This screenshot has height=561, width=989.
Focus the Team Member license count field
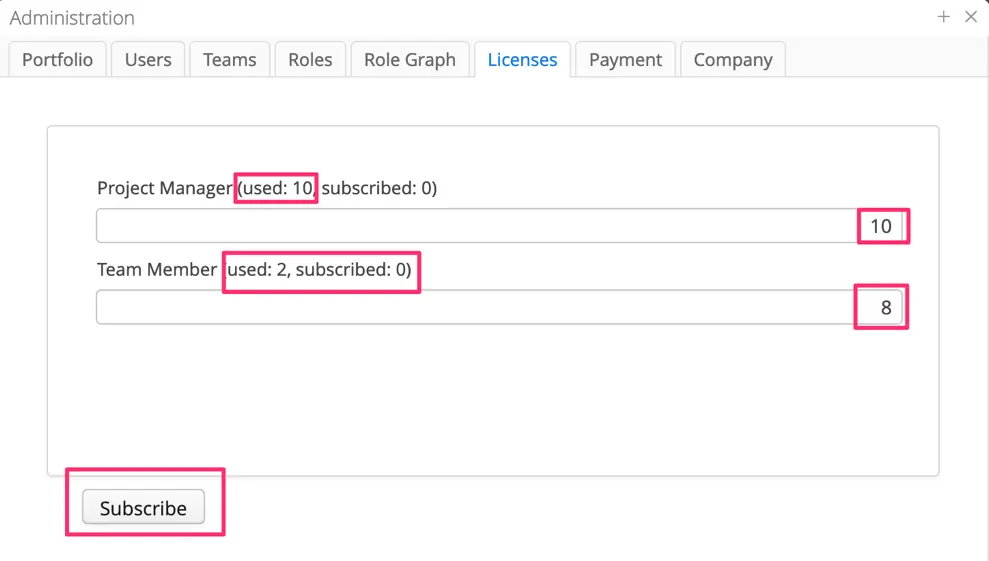(x=501, y=307)
